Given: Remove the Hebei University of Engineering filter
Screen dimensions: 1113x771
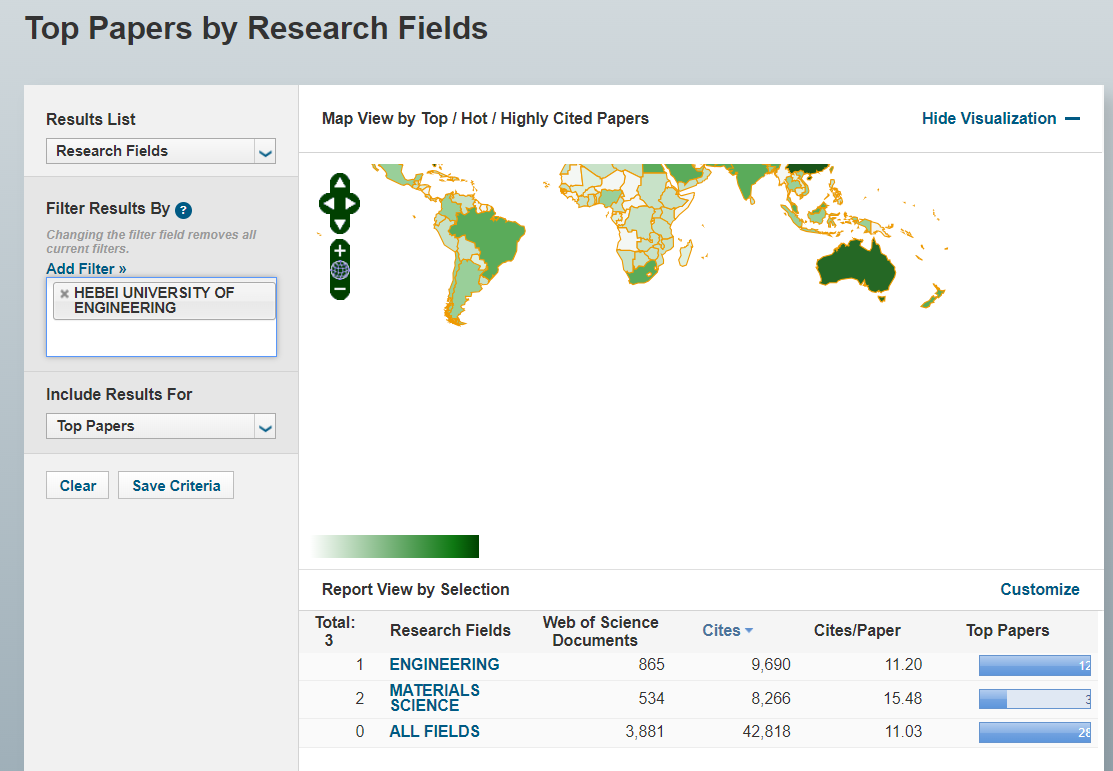Looking at the screenshot, I should [65, 294].
